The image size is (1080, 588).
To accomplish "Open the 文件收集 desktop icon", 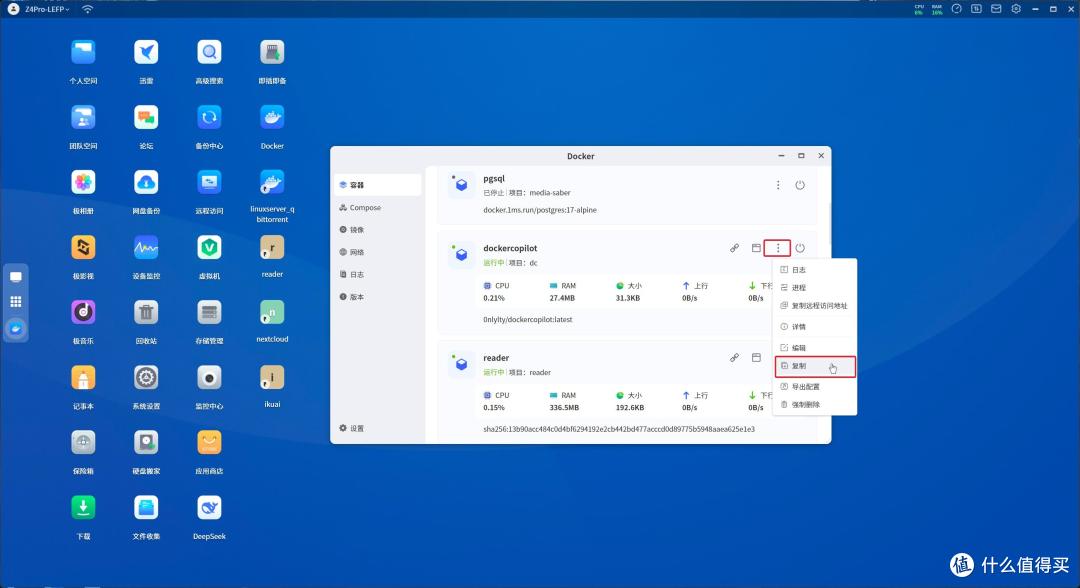I will [x=146, y=508].
